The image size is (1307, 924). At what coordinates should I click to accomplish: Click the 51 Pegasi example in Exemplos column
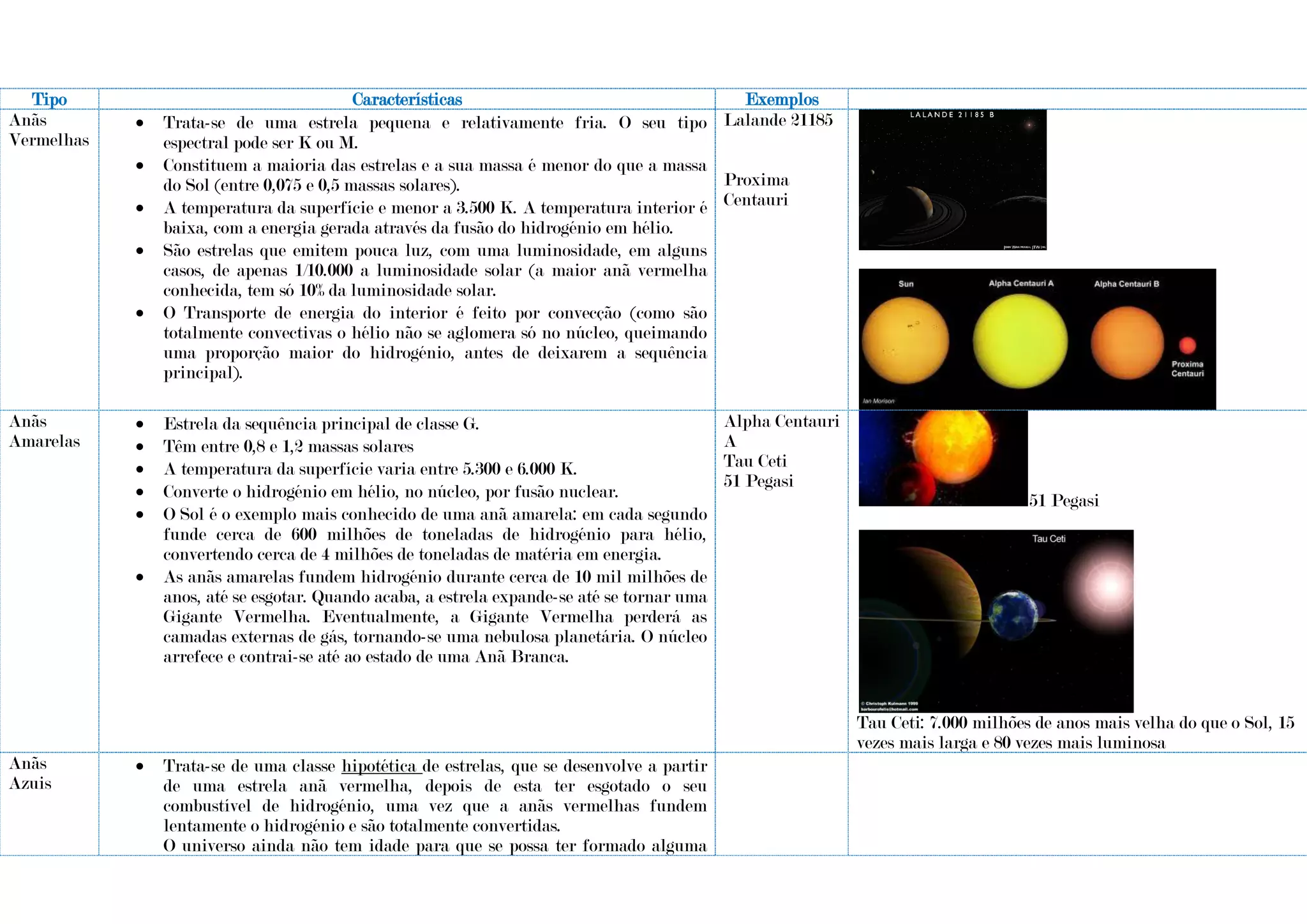click(x=758, y=481)
